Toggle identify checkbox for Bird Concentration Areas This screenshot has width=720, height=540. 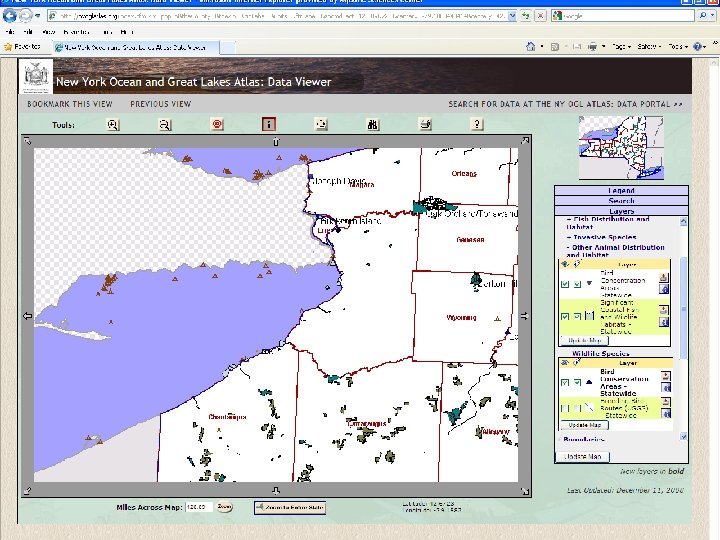(x=577, y=284)
